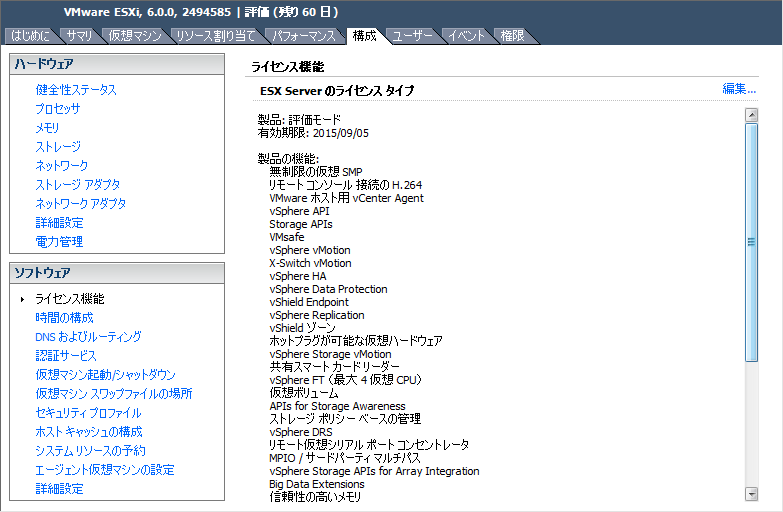
Task: Open ストレージ アダプタ settings
Action: pos(78,185)
